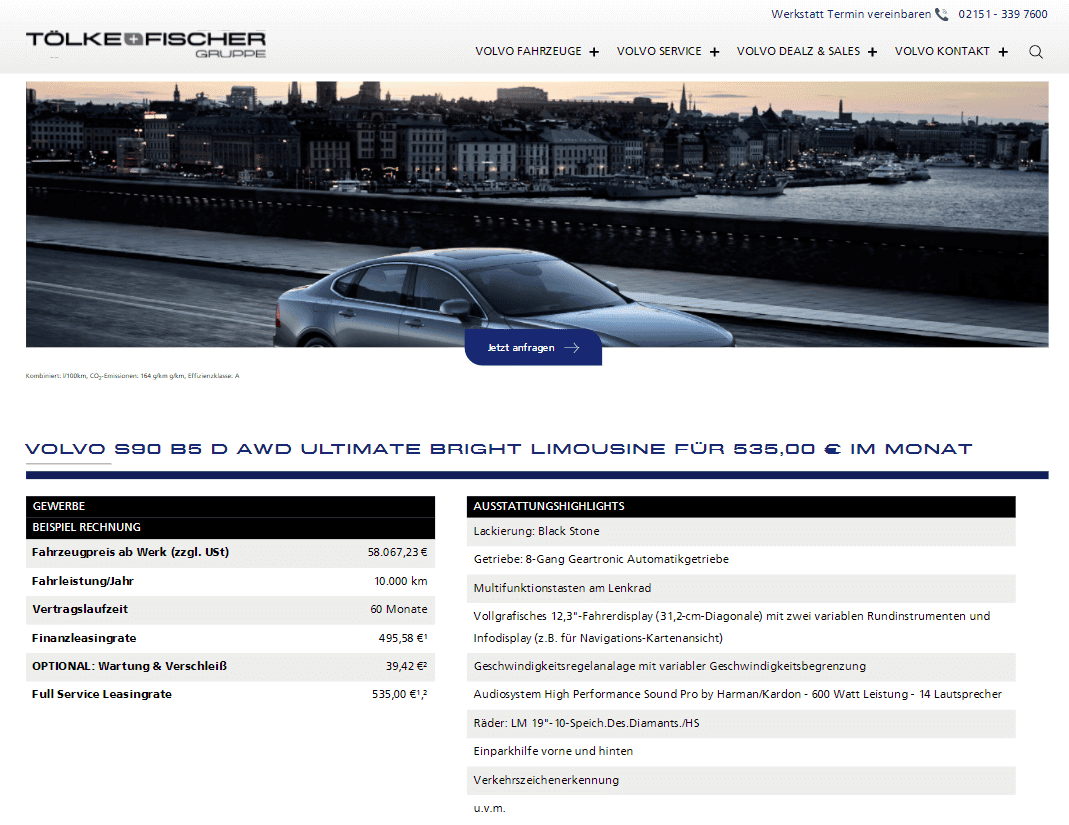1069x825 pixels.
Task: Click Einparkhilfe vorne und hinten row
Action: coord(741,751)
